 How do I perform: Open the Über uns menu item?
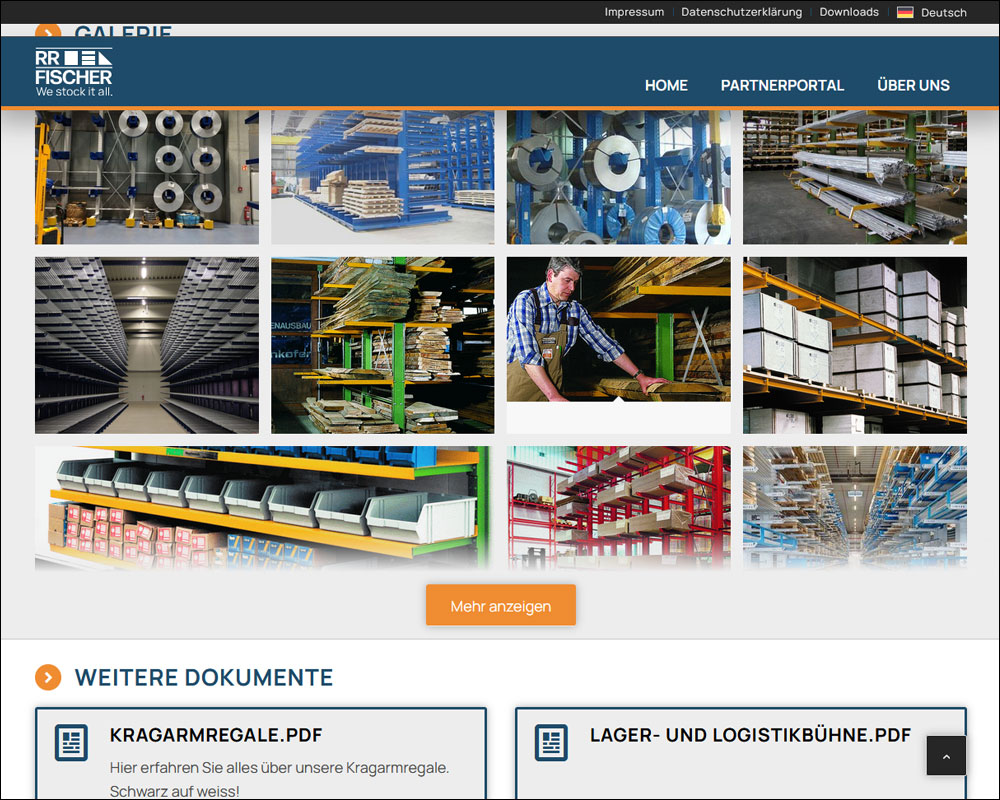click(x=913, y=86)
